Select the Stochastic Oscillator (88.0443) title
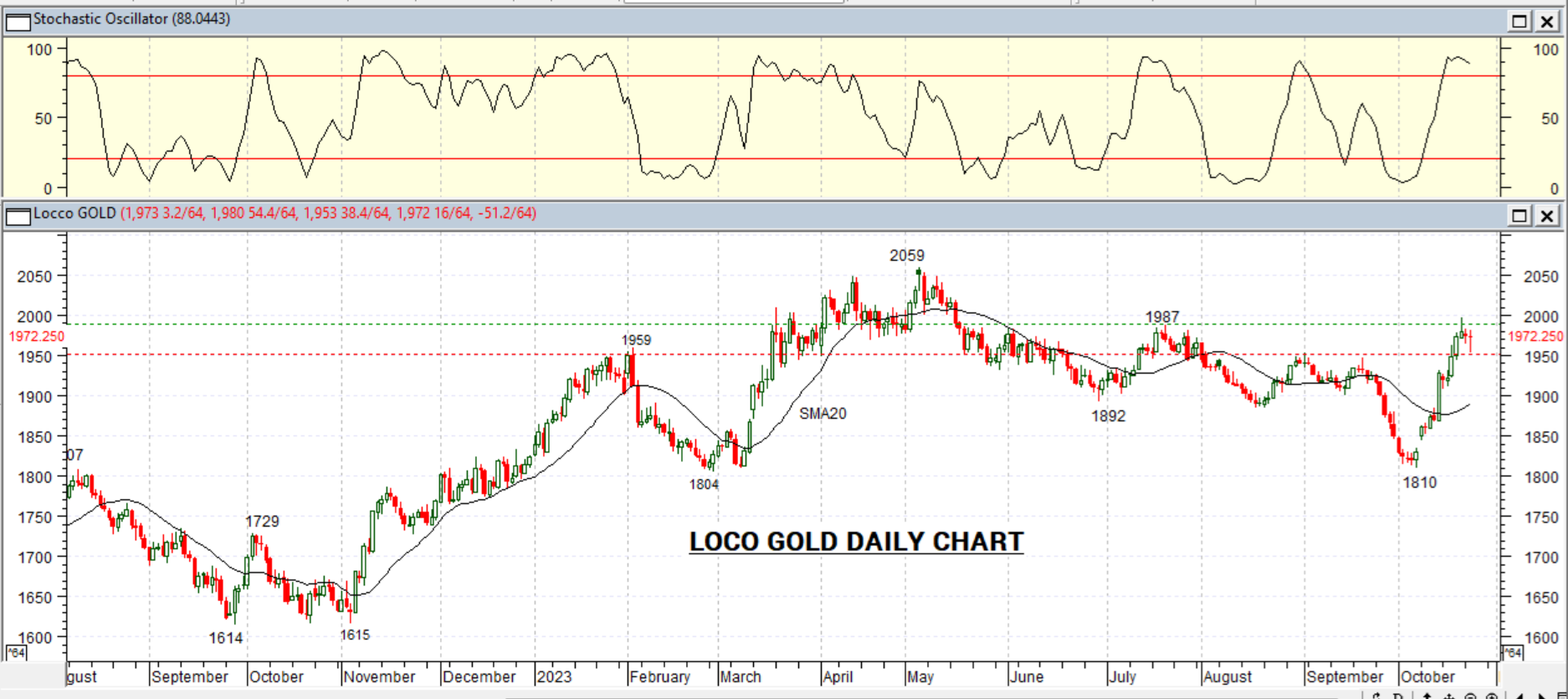 (x=131, y=18)
